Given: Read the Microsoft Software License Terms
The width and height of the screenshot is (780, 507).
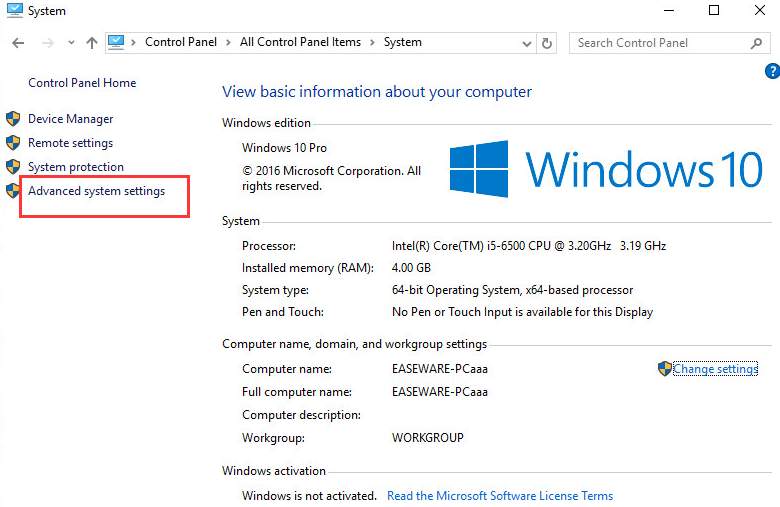Looking at the screenshot, I should [x=500, y=496].
